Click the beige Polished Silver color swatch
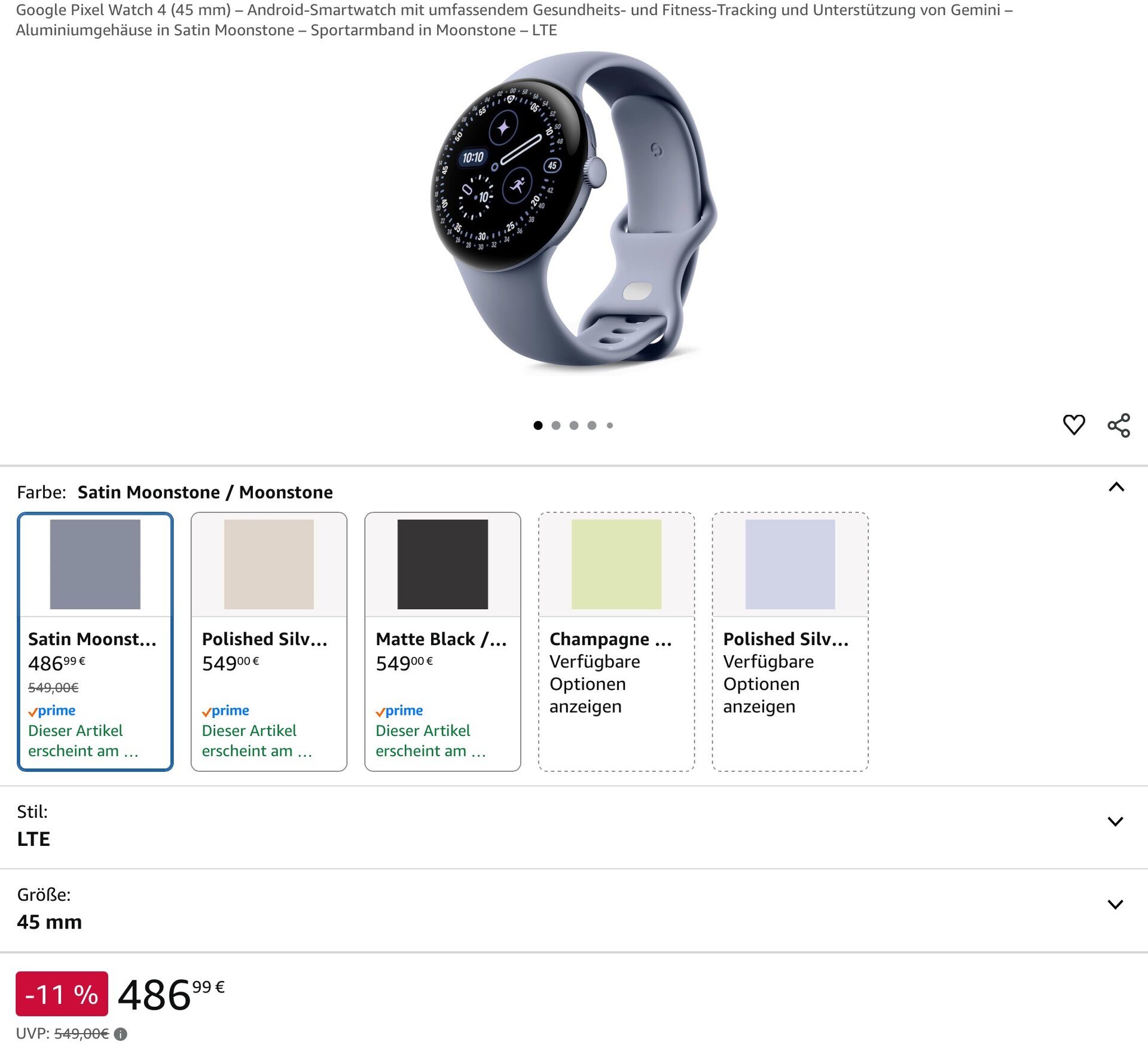1148x1051 pixels. (269, 564)
